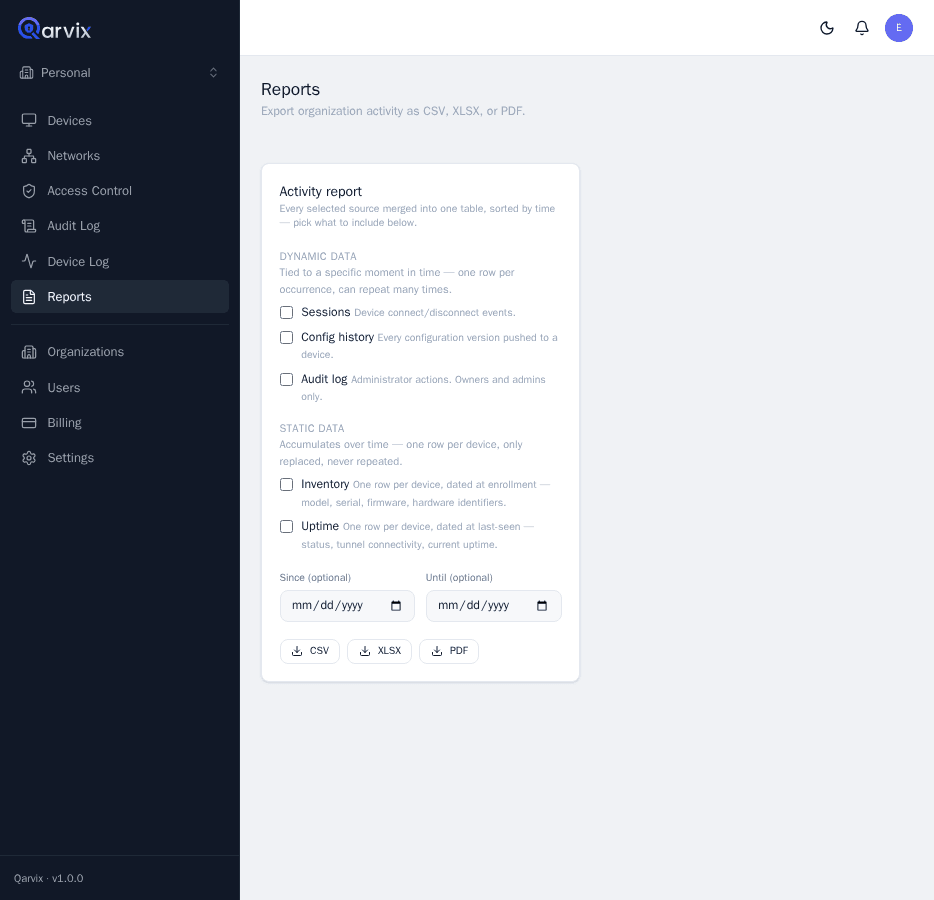Select the Inventory checkbox
Viewport: 934px width, 900px height.
pos(287,485)
